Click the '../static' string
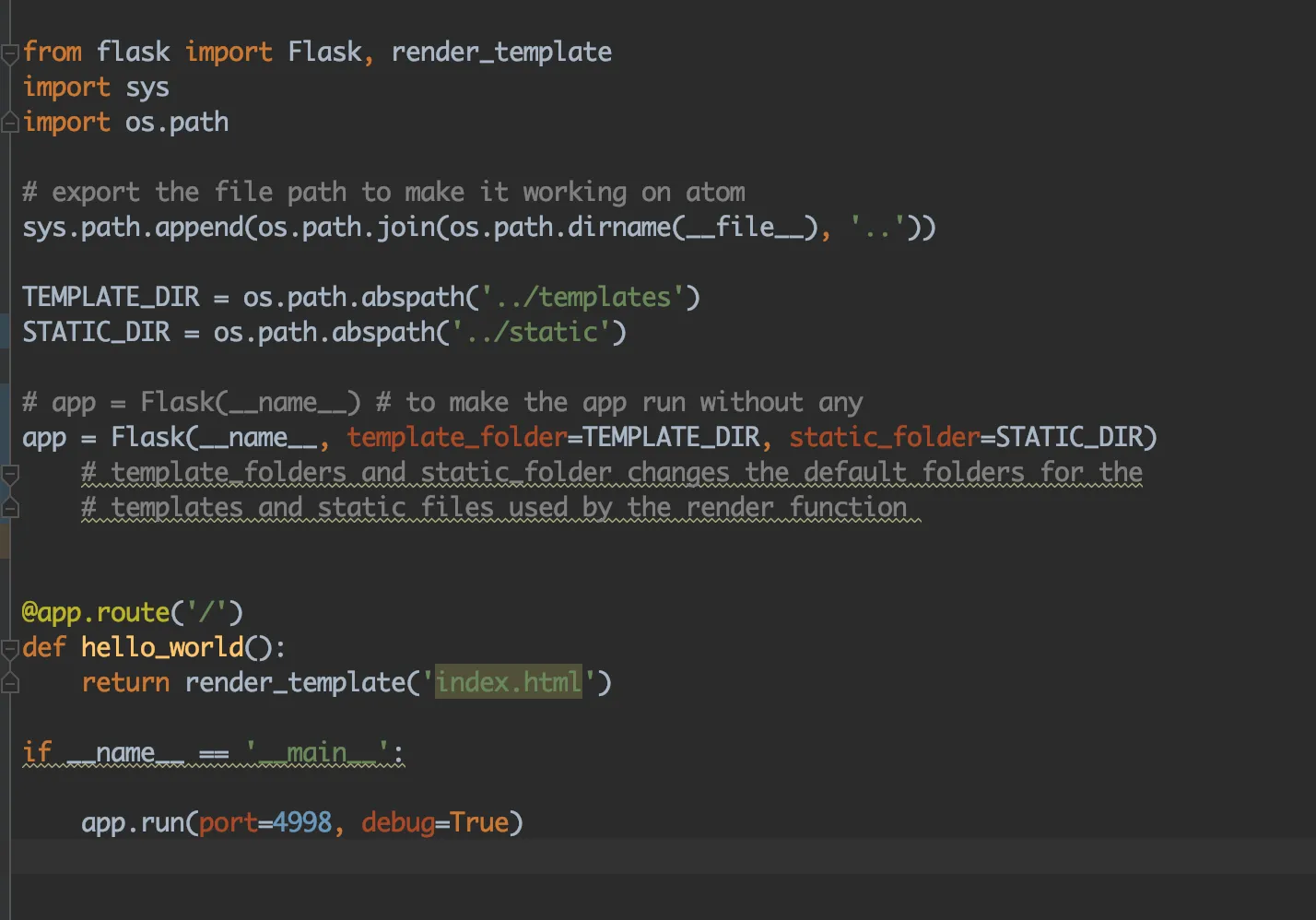The image size is (1316, 920). tap(531, 332)
